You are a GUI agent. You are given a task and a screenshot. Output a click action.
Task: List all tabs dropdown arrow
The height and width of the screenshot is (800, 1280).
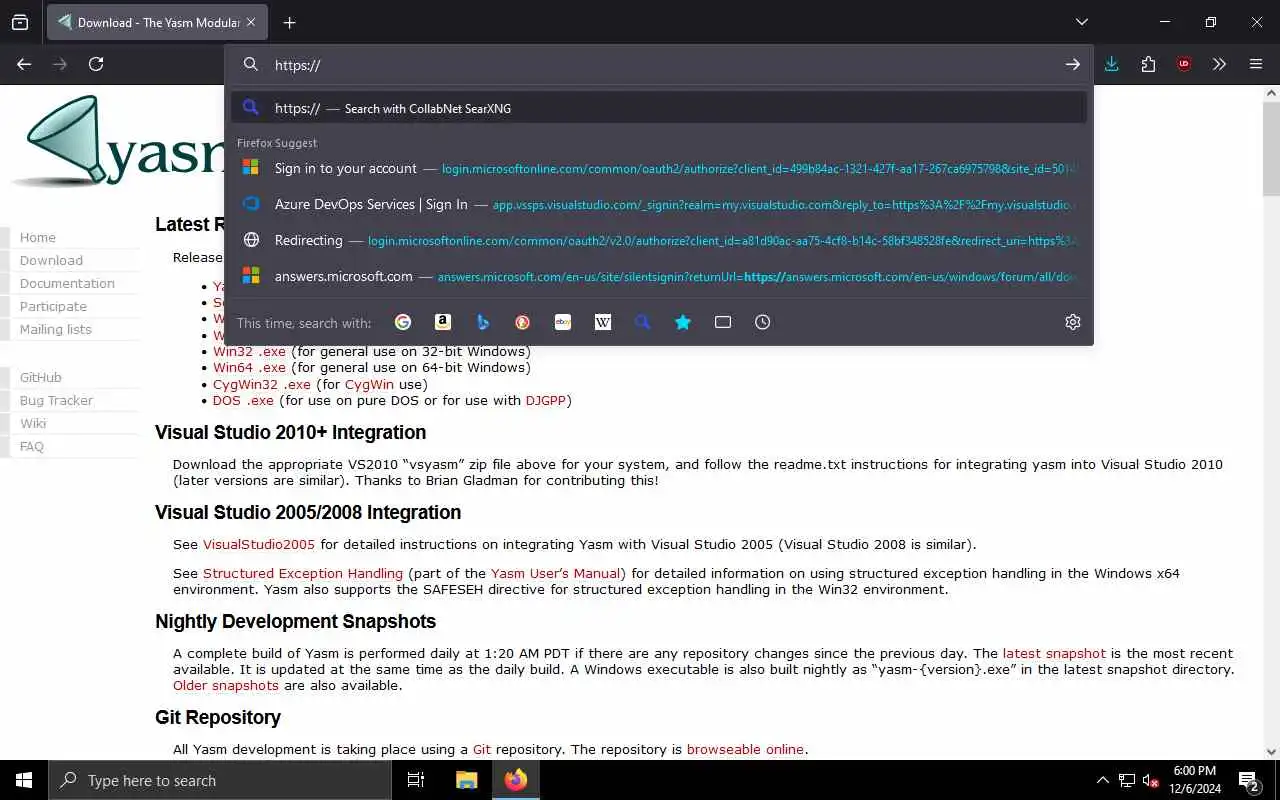tap(1081, 22)
